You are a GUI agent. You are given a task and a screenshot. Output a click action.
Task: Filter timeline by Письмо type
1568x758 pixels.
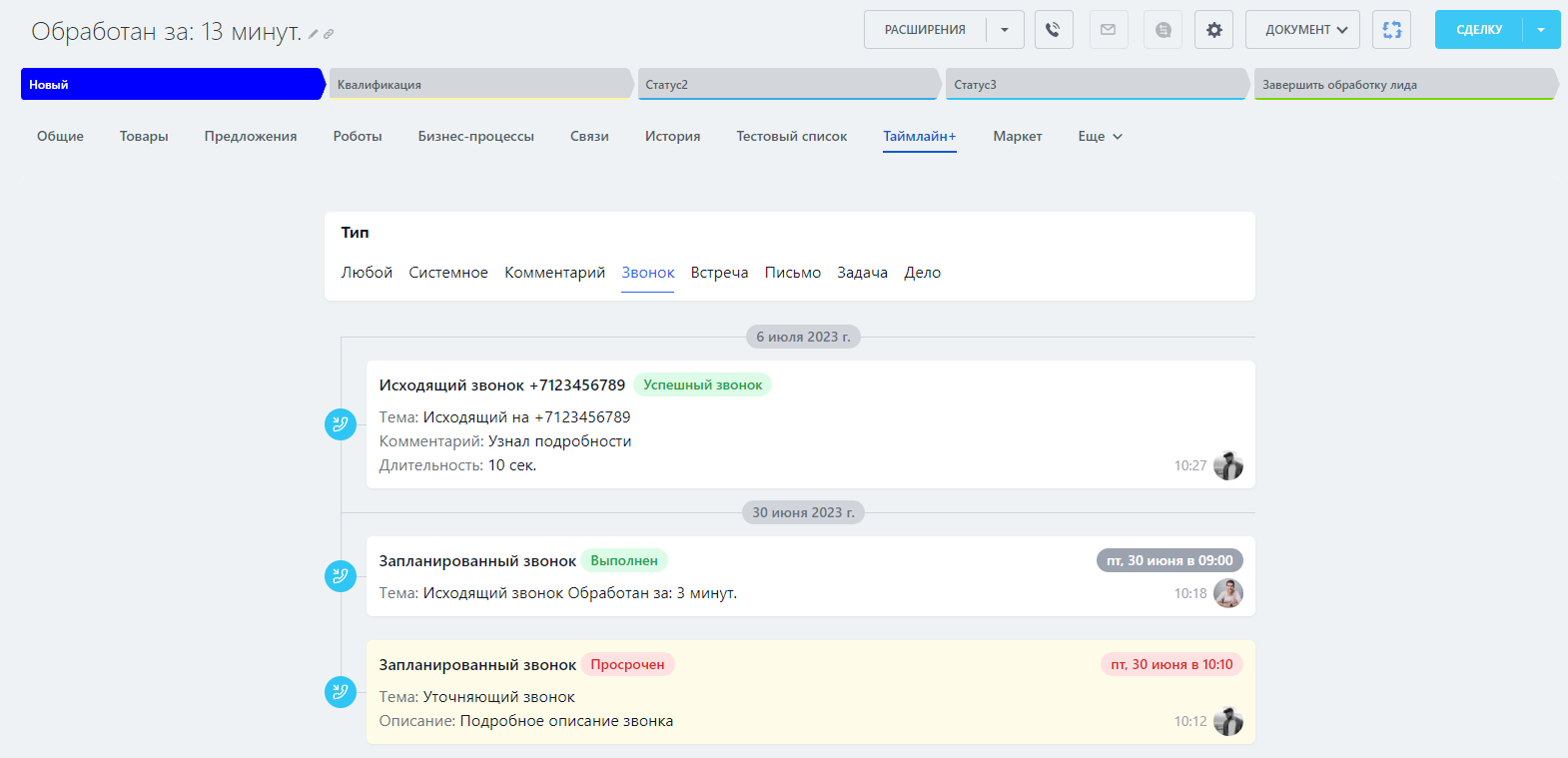793,273
